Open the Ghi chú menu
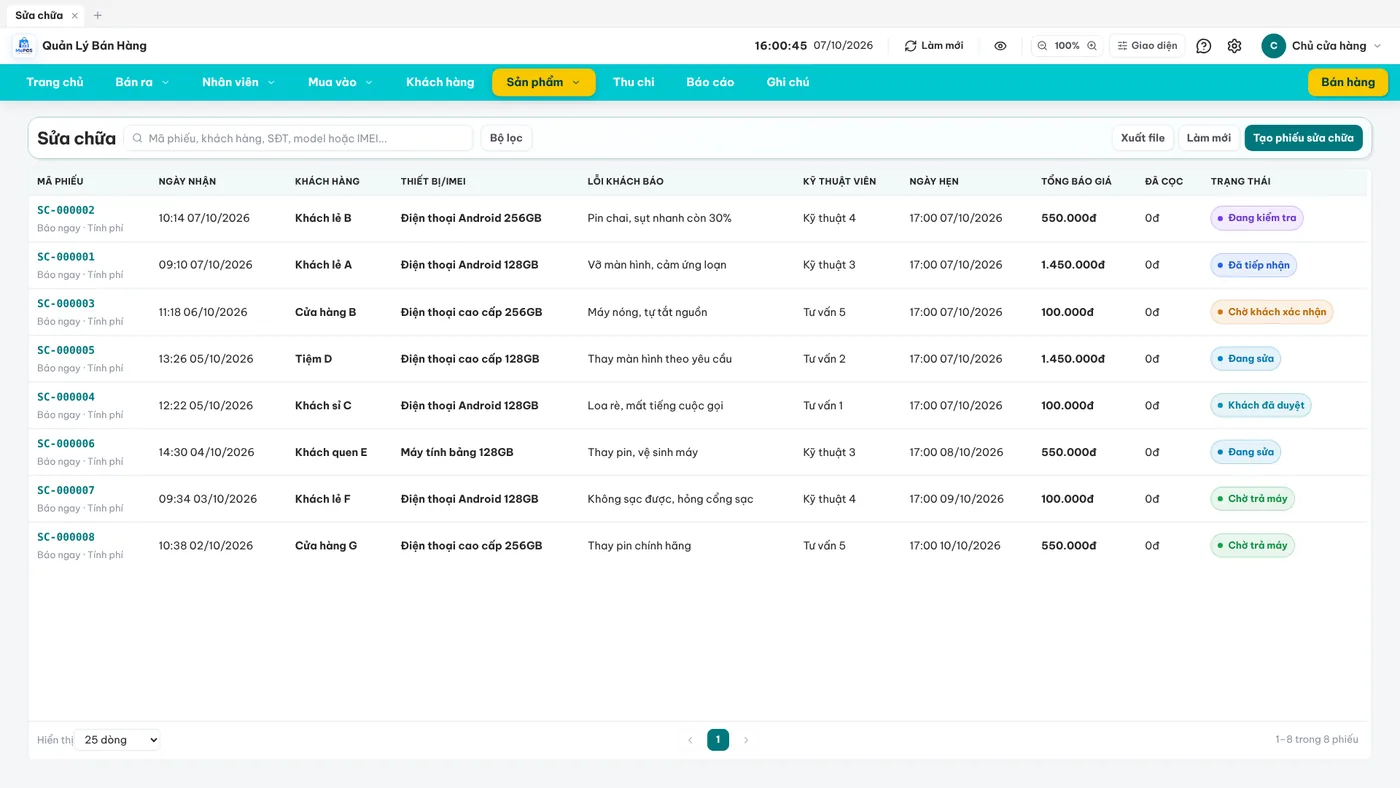 tap(788, 82)
